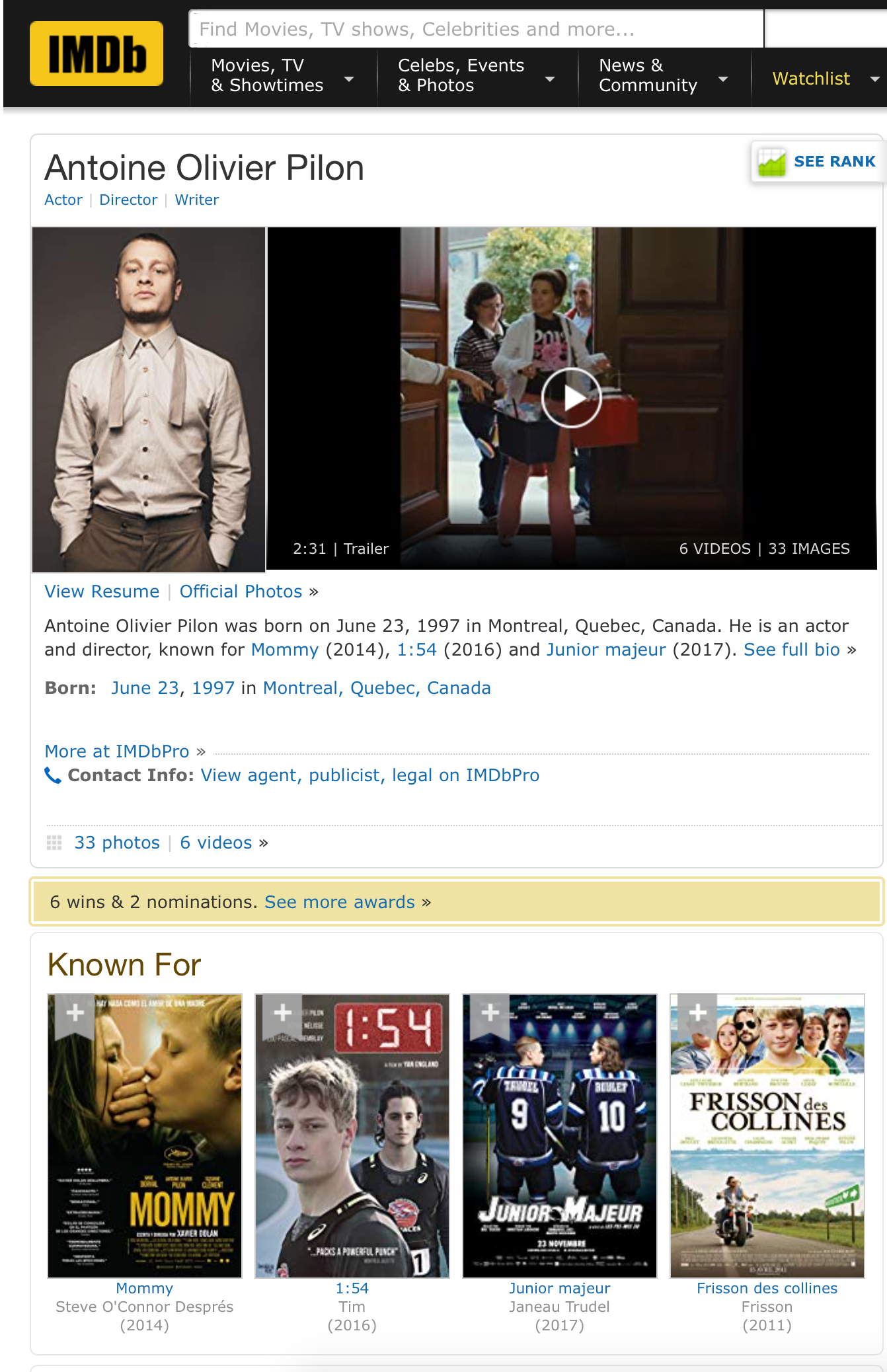Jump to the Director section
Screen dimensions: 887x1372
click(128, 200)
